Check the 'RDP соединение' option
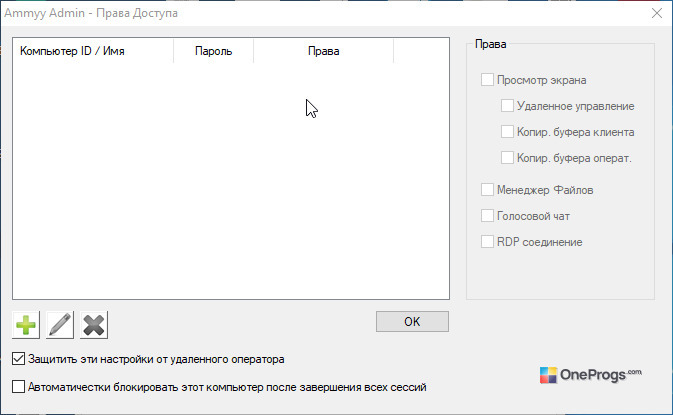The image size is (673, 415). [487, 242]
